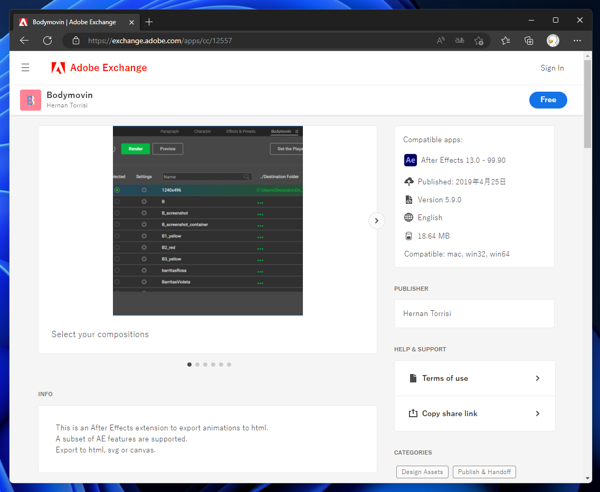Viewport: 600px width, 492px height.
Task: Click the Select your compositions caption
Action: click(100, 334)
